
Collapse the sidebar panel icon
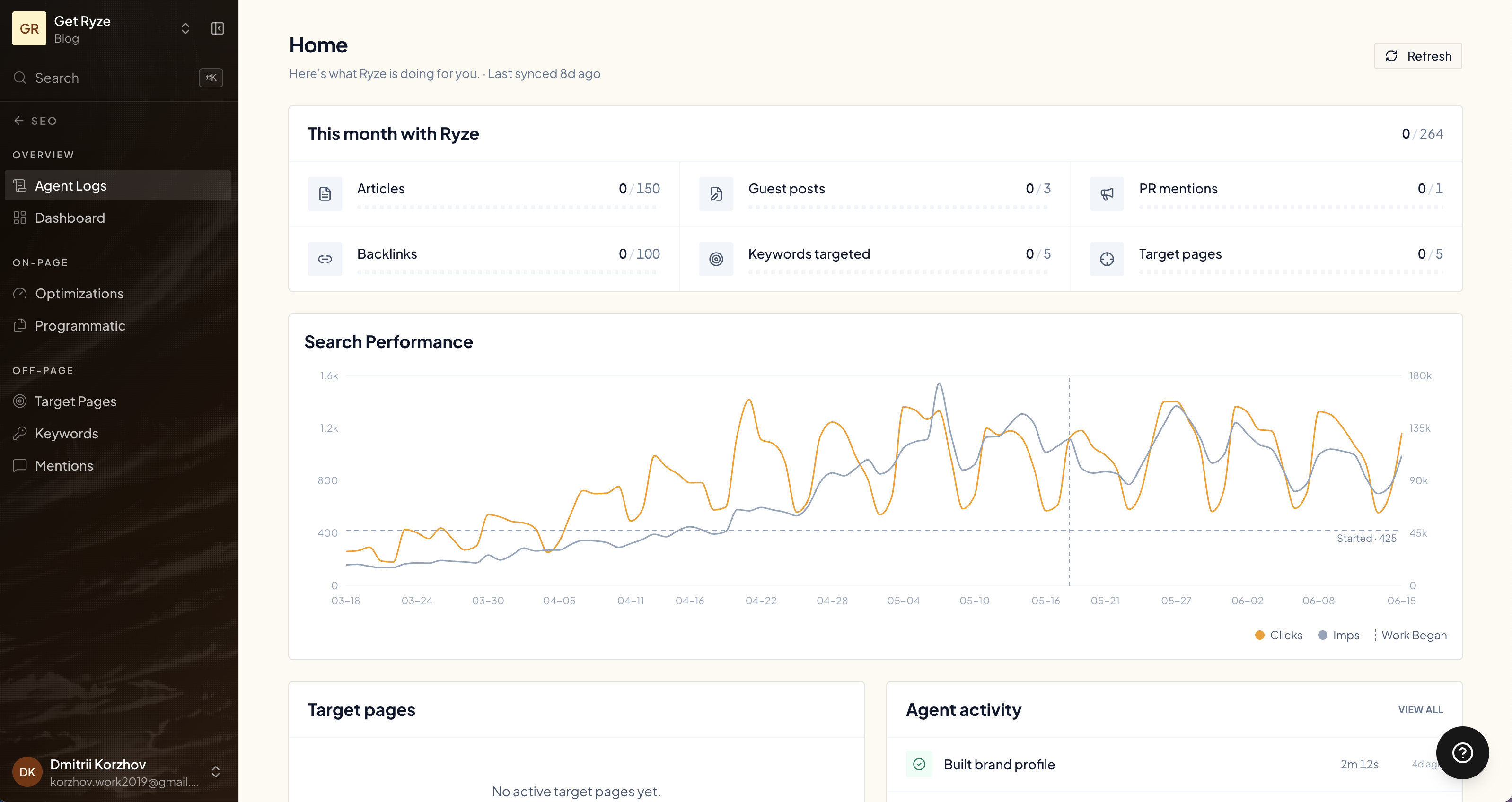coord(217,28)
